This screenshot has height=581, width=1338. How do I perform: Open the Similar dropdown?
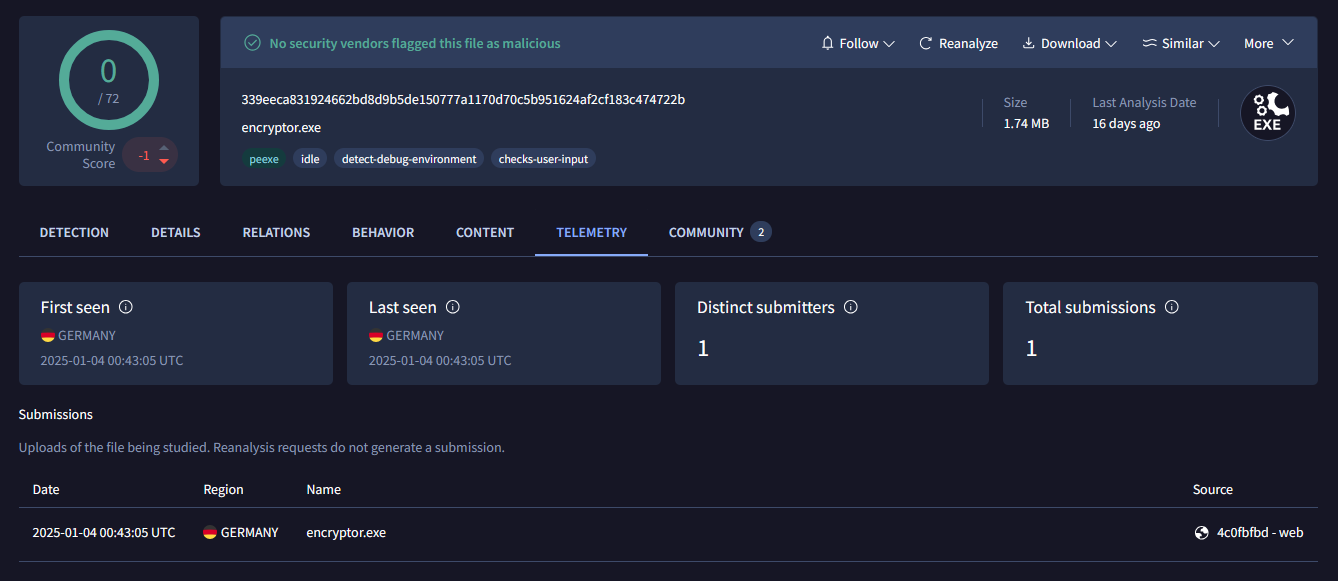[x=1181, y=43]
